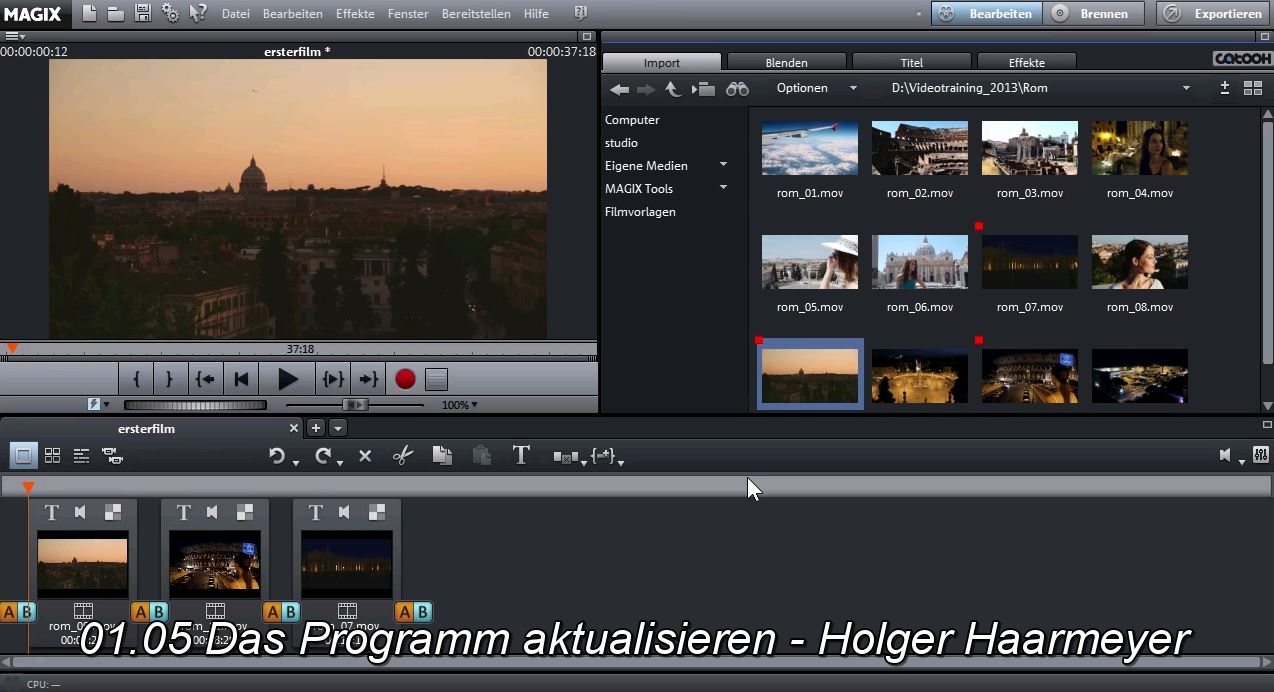Screen dimensions: 1274x692
Task: Switch to the Titel tab
Action: click(x=911, y=62)
